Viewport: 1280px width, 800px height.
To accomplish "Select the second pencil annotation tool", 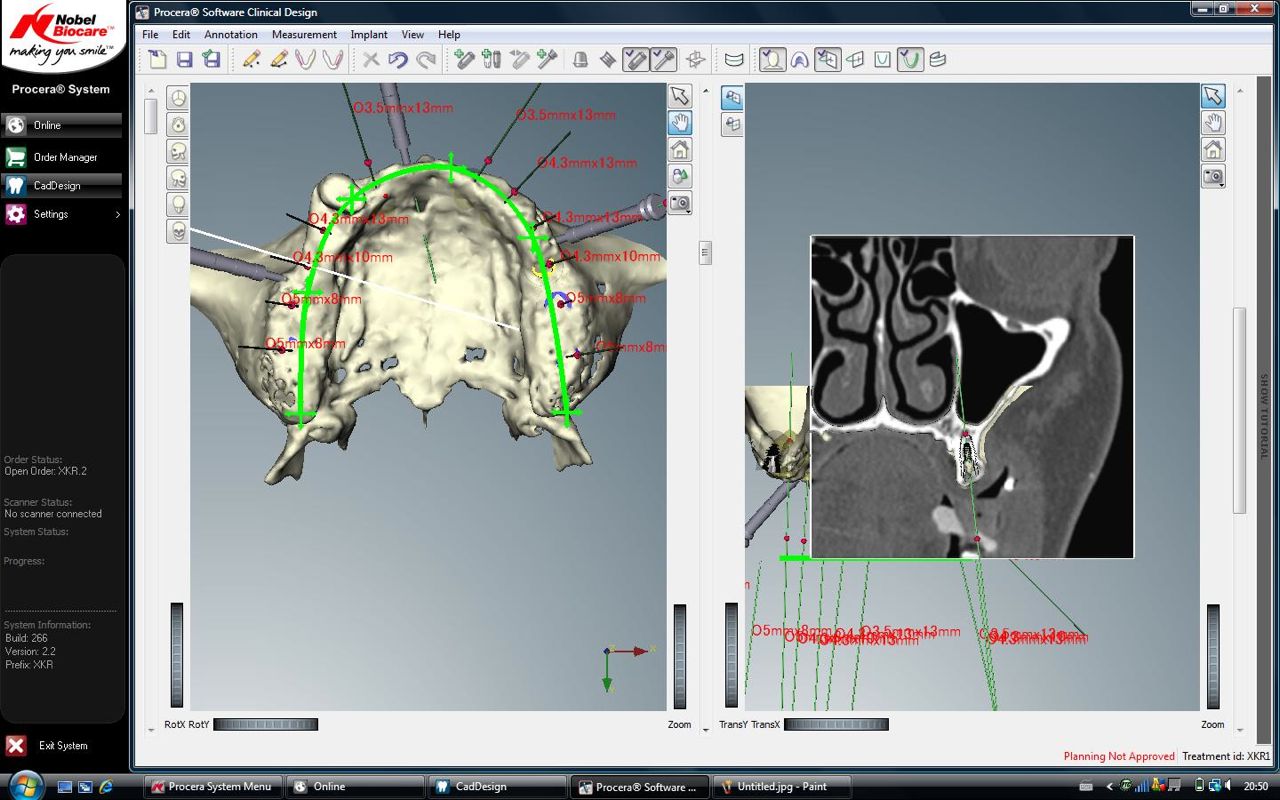I will (x=278, y=60).
